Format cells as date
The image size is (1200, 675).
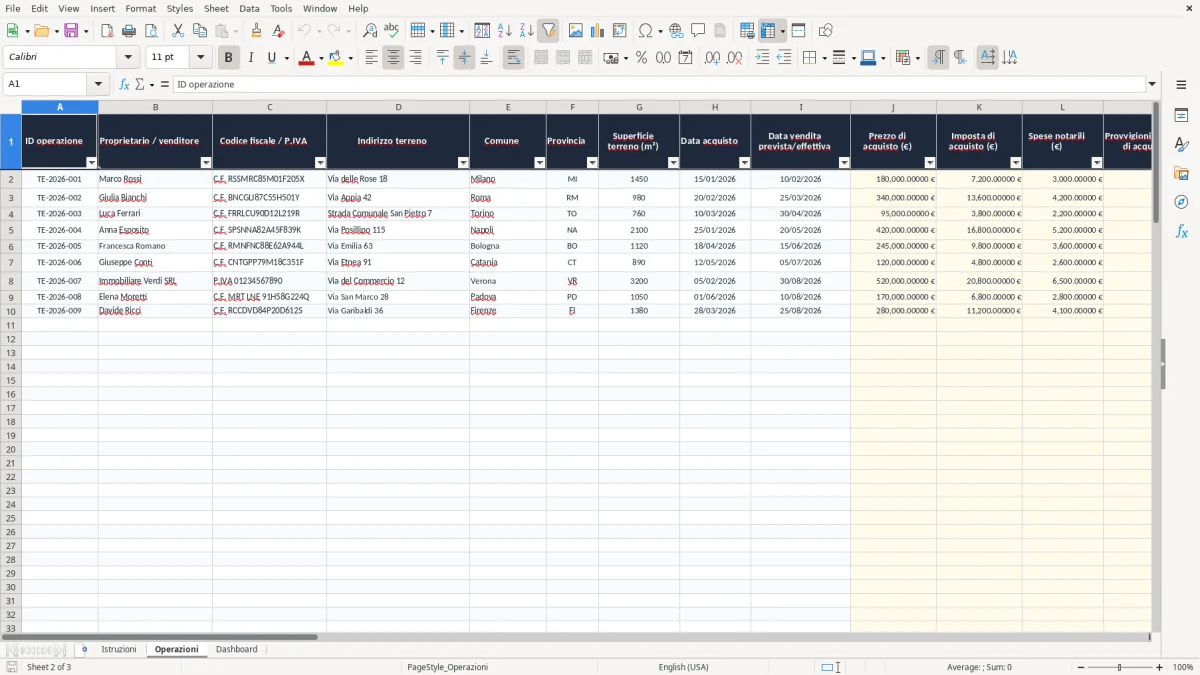pos(685,58)
